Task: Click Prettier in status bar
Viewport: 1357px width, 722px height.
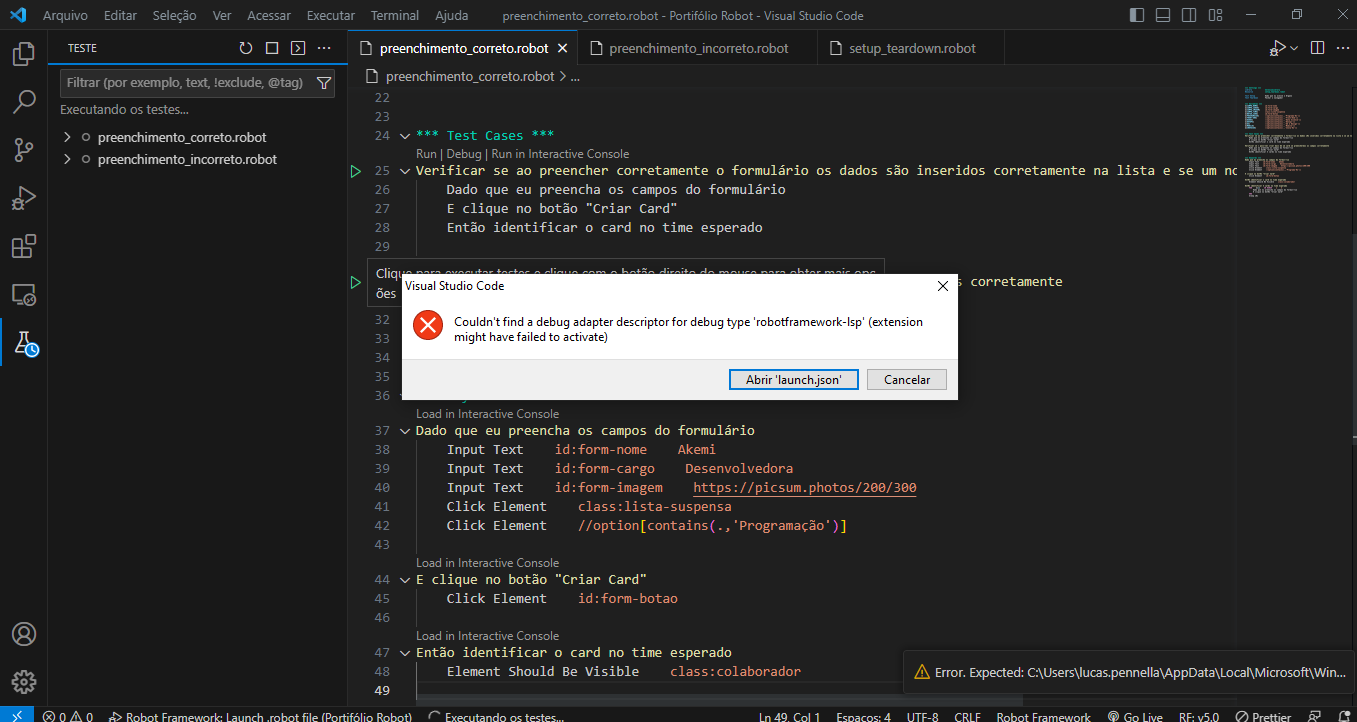Action: pos(1263,717)
